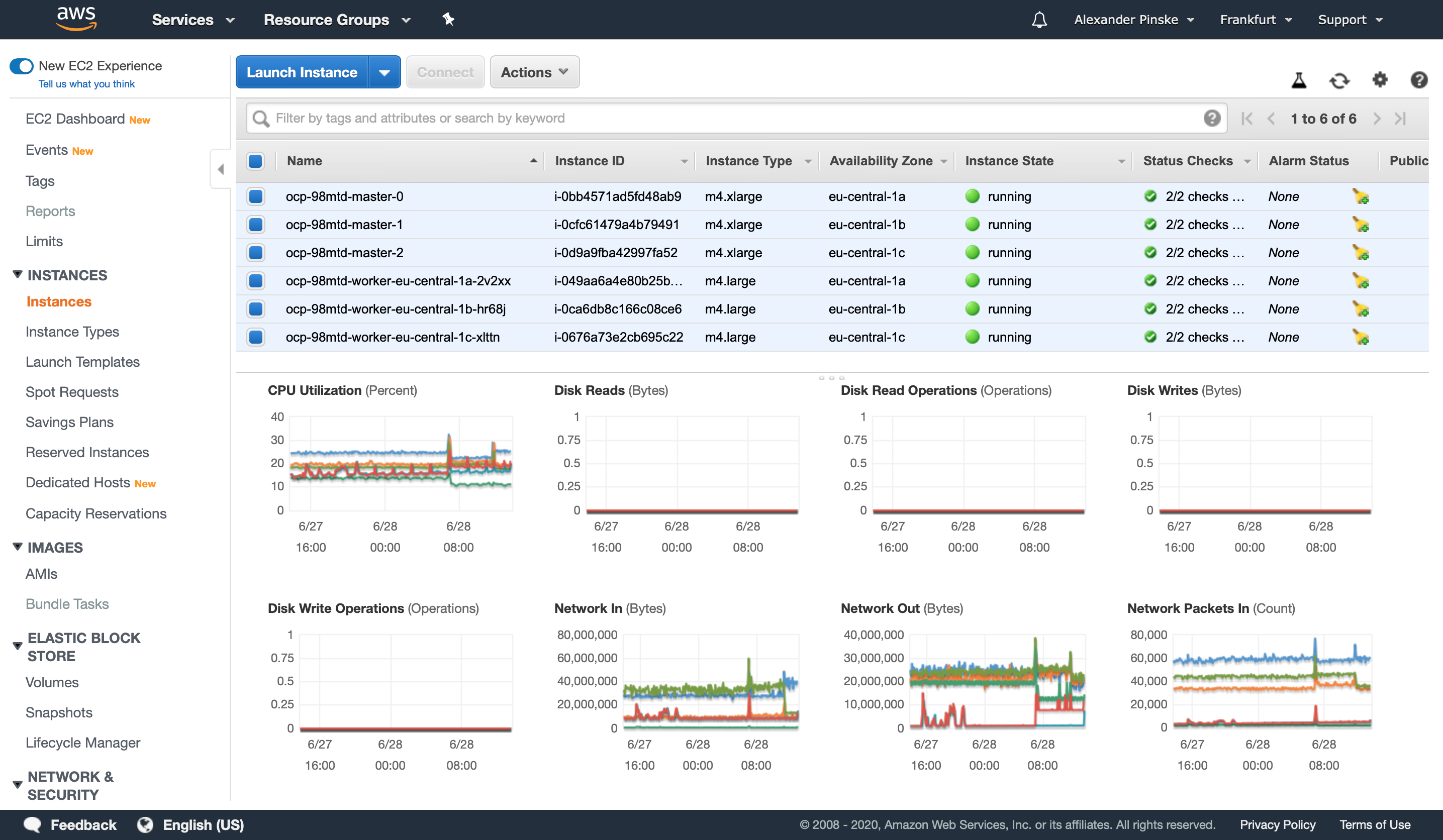Screen dimensions: 1443x840
Task: Open table settings gear icon
Action: pos(1380,79)
